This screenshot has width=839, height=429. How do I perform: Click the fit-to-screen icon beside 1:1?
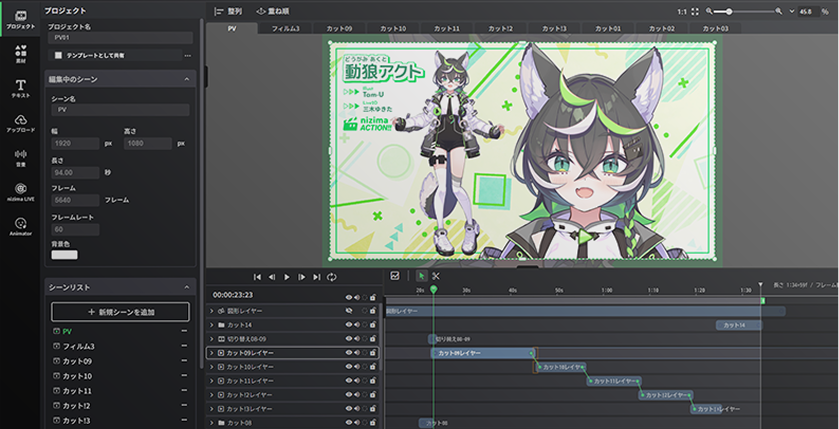(695, 11)
